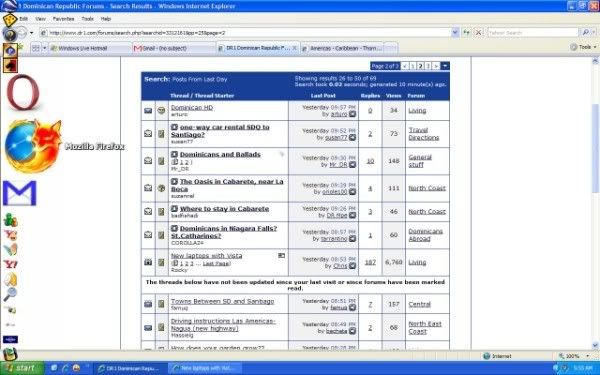Launch Mozilla Firefox from the sidebar

(33, 146)
